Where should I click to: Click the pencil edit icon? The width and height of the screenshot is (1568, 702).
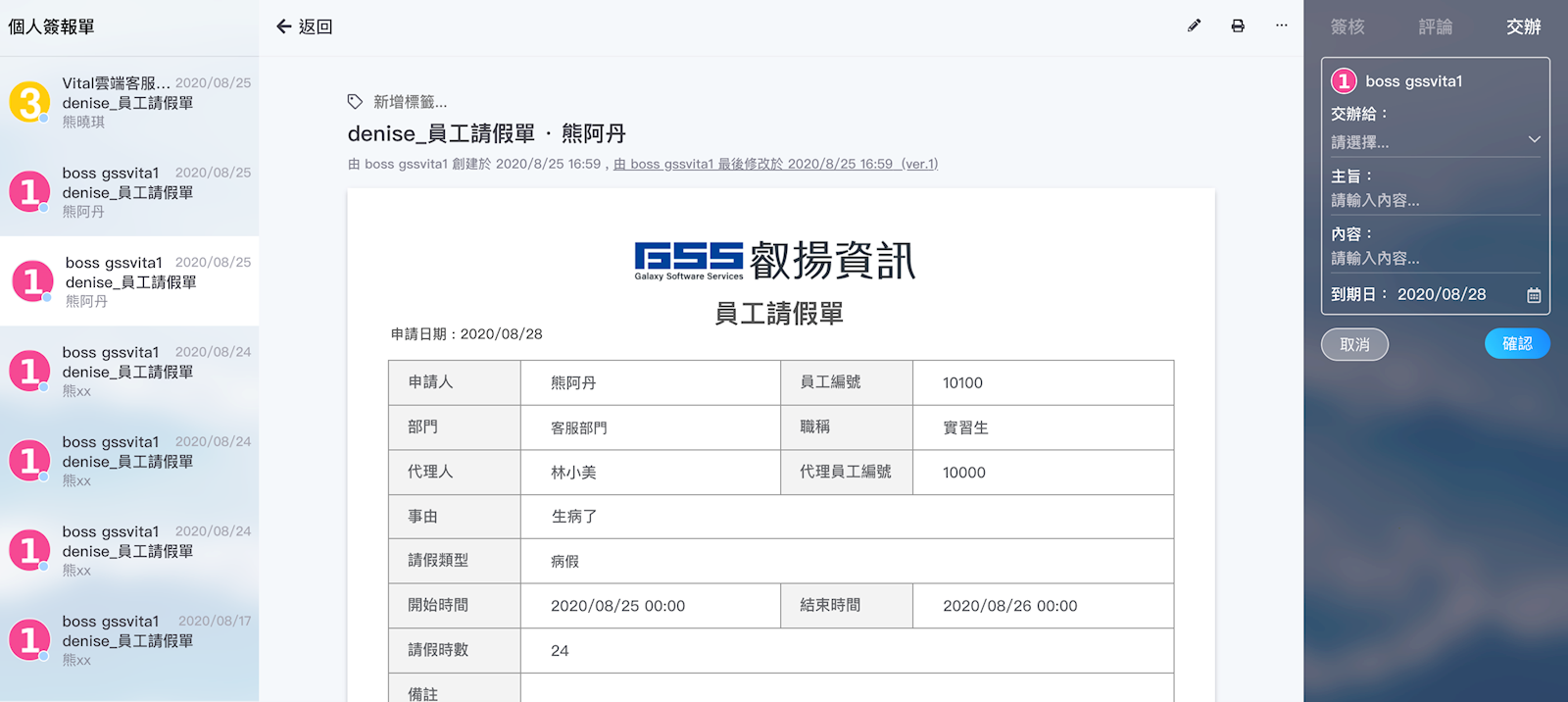(x=1194, y=26)
